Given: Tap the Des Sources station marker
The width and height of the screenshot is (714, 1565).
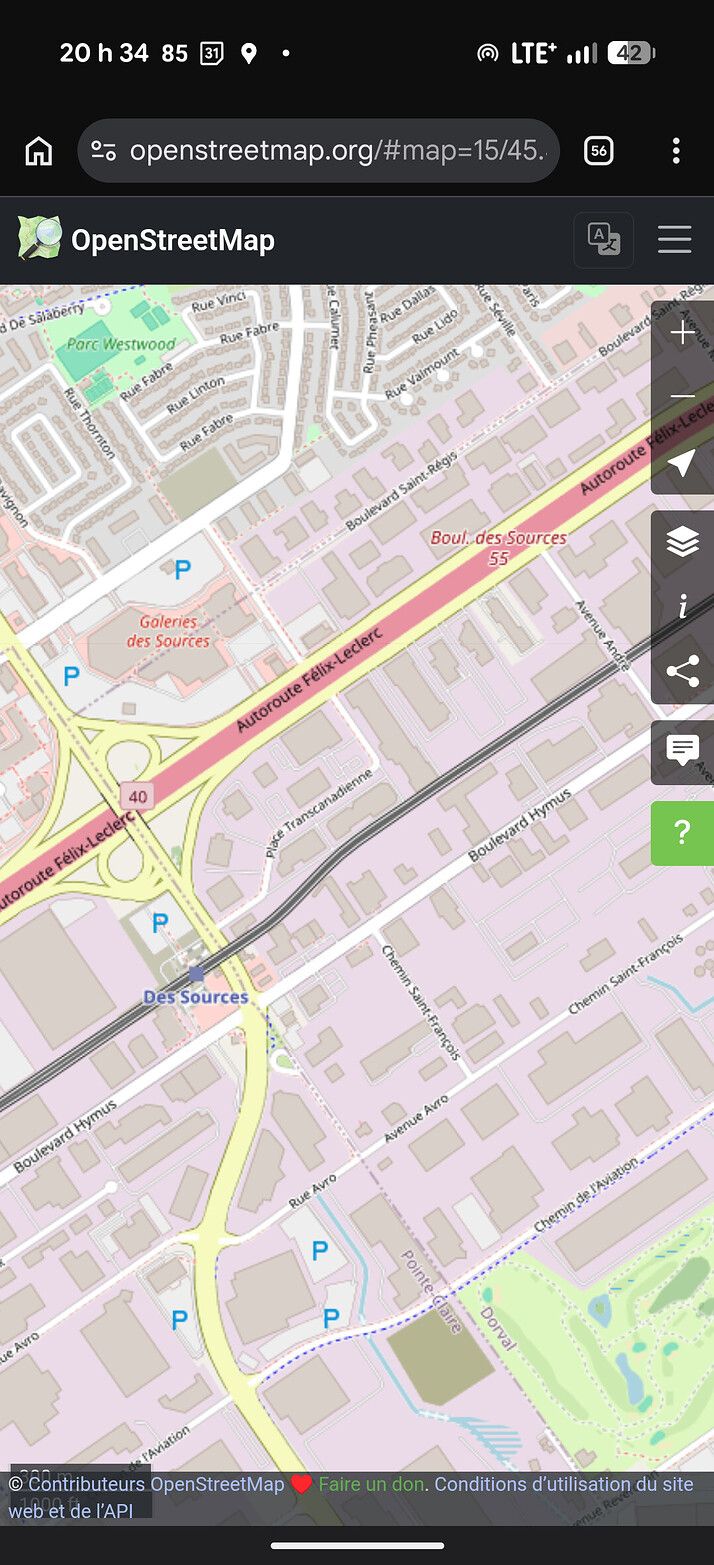Looking at the screenshot, I should [196, 973].
